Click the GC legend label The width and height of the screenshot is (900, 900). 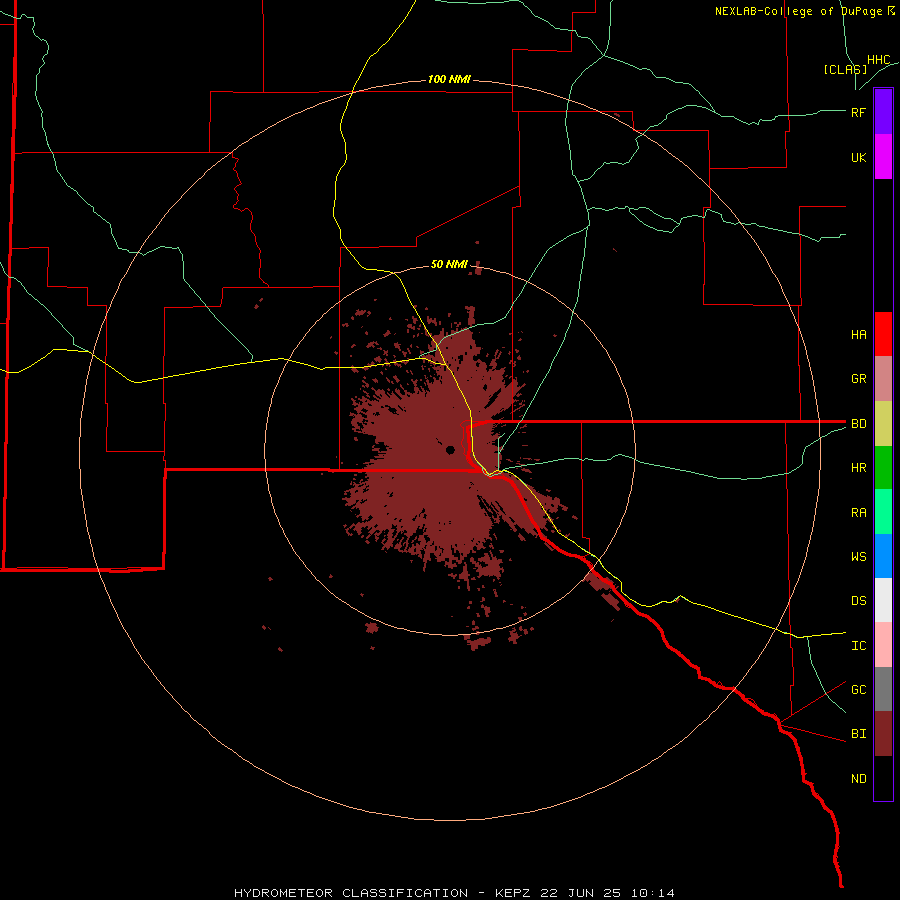(858, 690)
